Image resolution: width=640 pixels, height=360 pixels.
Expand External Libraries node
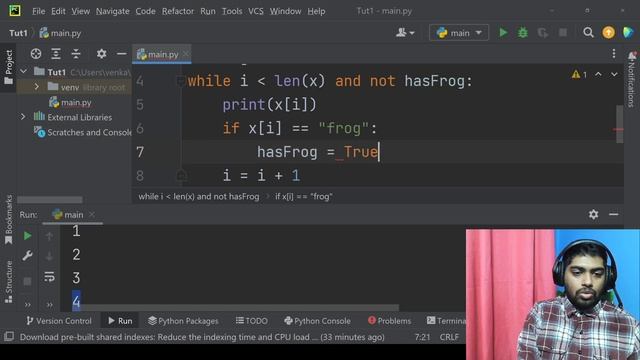coord(23,117)
